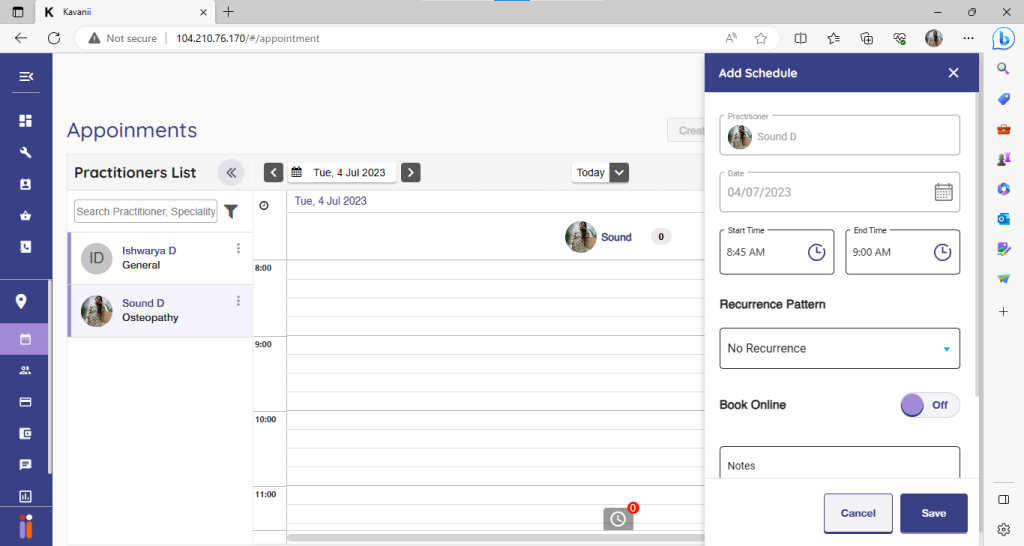Viewport: 1024px width, 546px height.
Task: Open the End Time clock picker
Action: (x=942, y=252)
